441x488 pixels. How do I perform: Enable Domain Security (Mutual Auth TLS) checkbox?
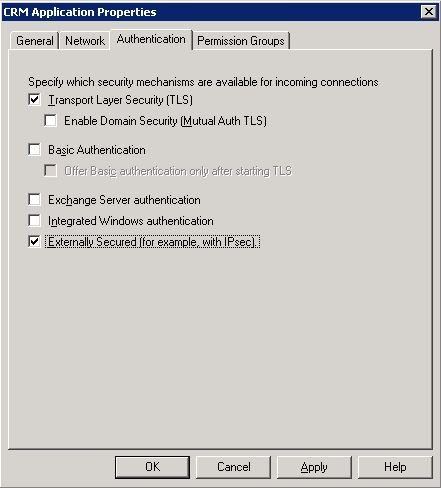(50, 120)
